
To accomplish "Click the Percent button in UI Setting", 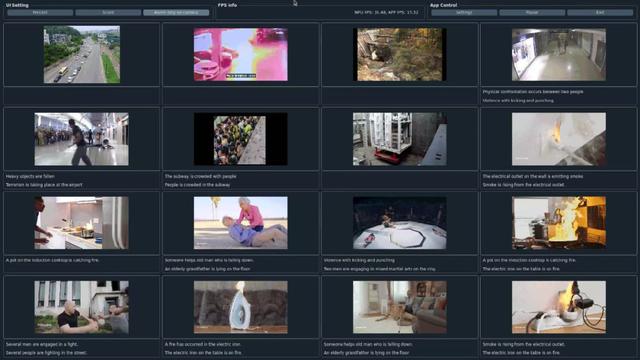I will point(40,13).
